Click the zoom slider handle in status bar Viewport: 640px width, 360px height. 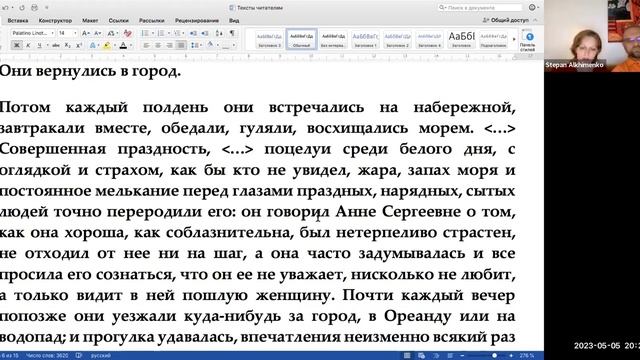(x=494, y=356)
